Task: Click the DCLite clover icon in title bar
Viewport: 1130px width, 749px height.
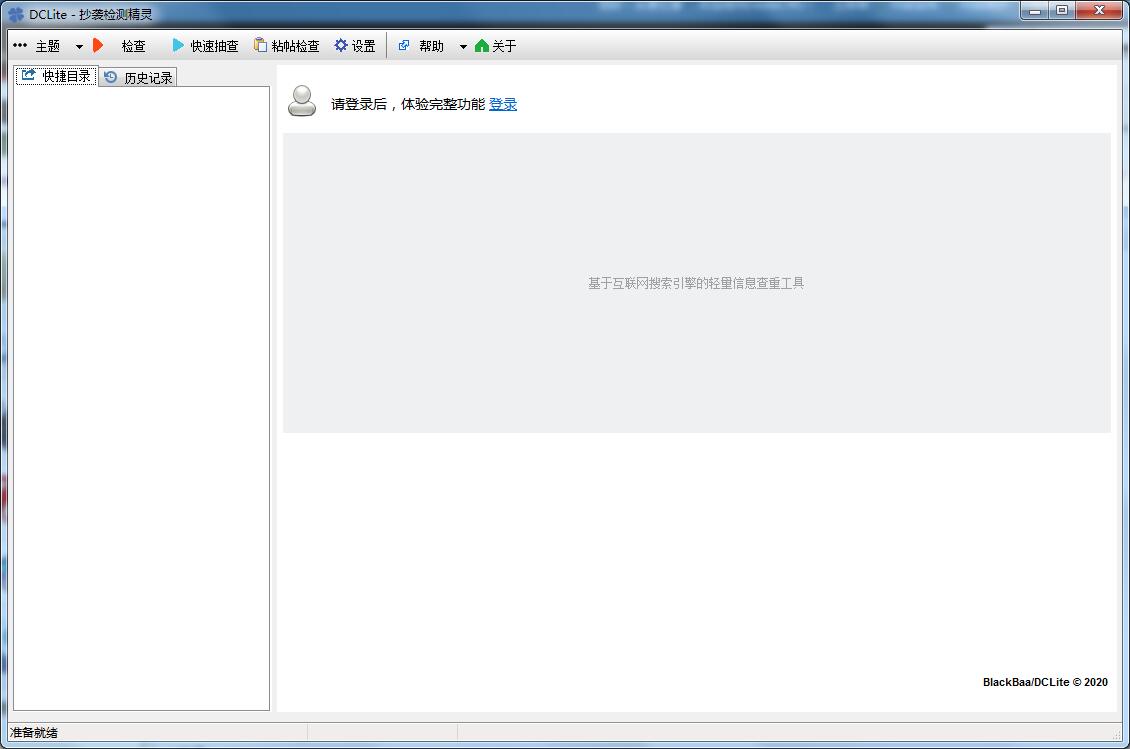Action: [x=16, y=14]
